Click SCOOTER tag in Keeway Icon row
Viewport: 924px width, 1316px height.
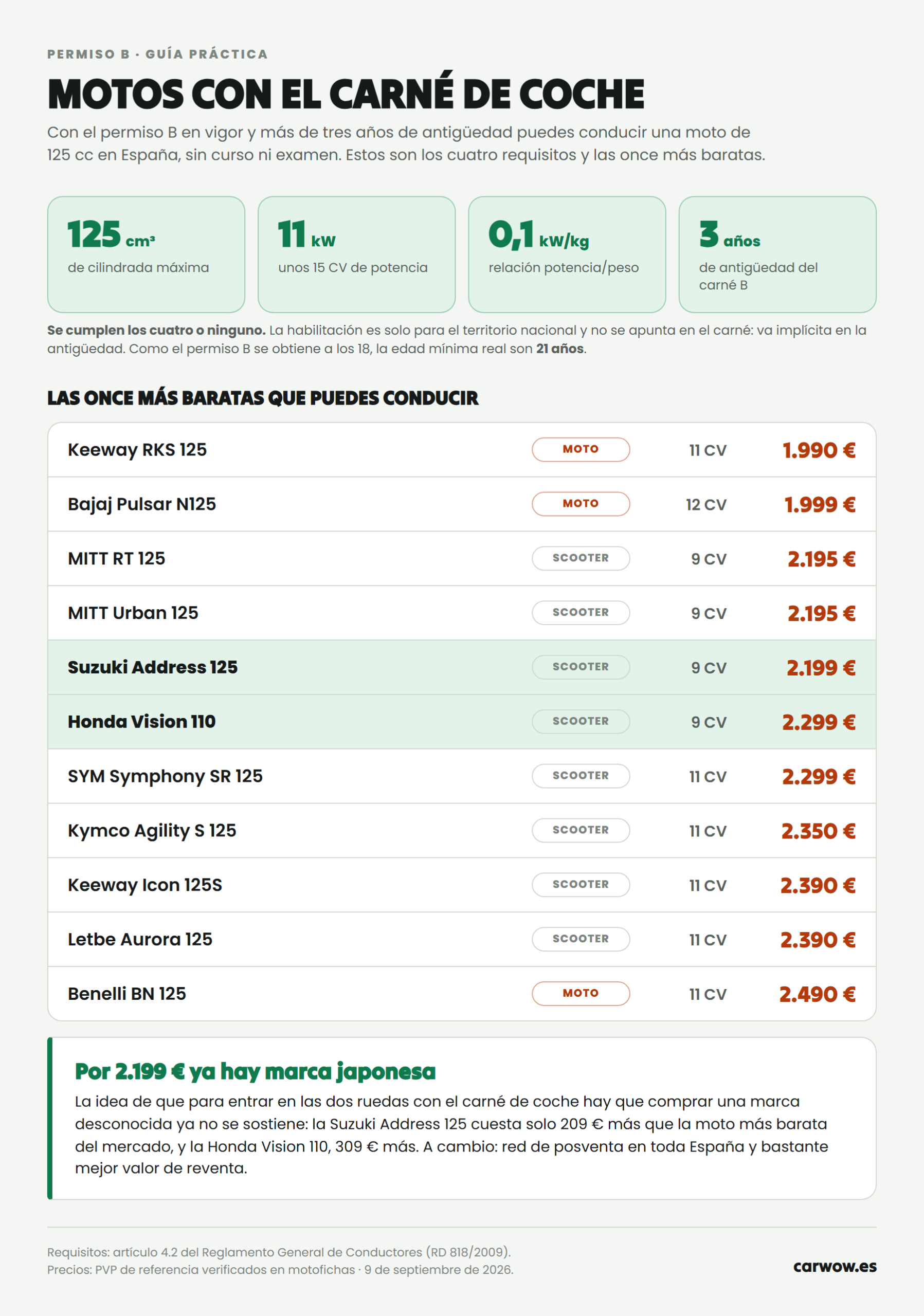click(x=581, y=885)
